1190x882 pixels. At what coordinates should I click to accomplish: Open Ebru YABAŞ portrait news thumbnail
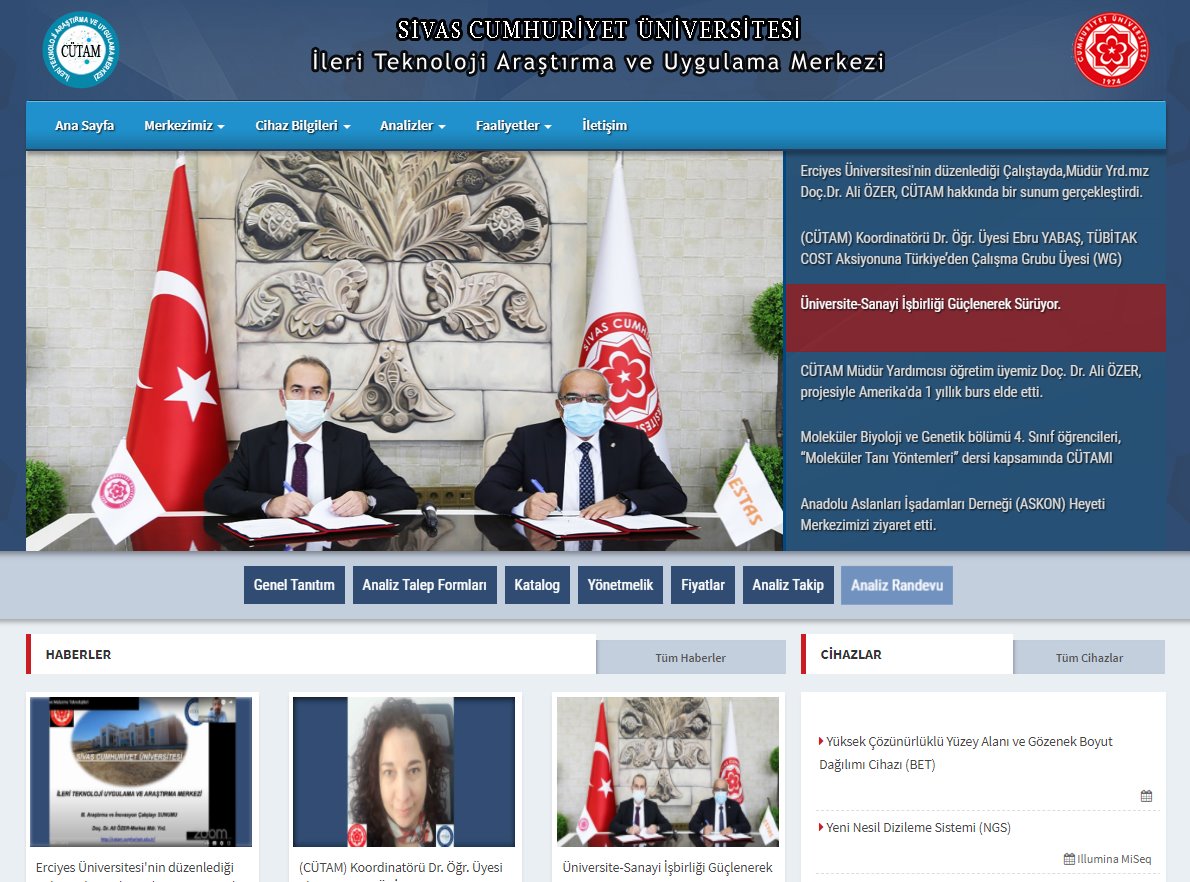(404, 772)
